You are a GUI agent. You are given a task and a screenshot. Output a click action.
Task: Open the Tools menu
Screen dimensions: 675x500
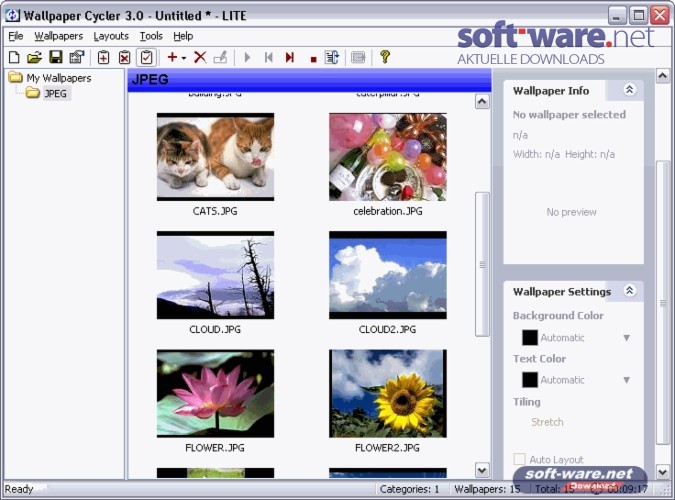click(x=151, y=36)
